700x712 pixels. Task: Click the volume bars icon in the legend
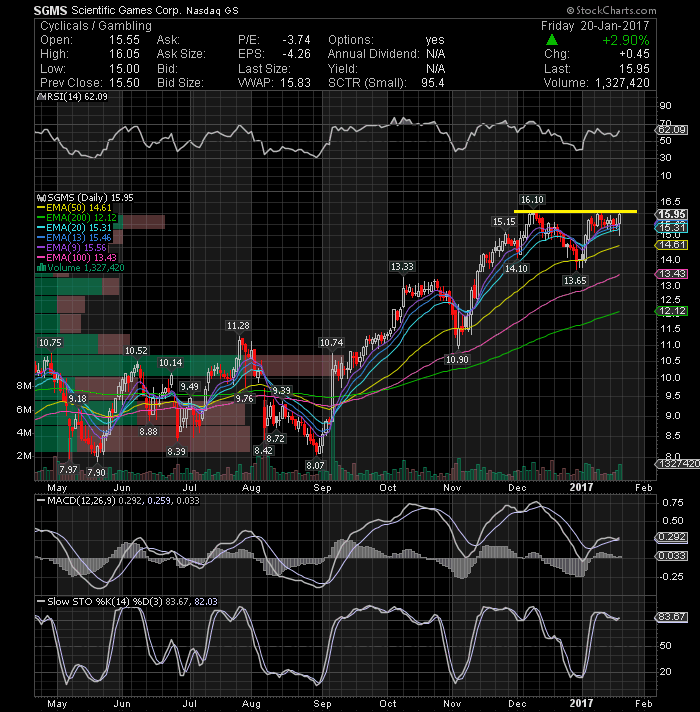[41, 267]
